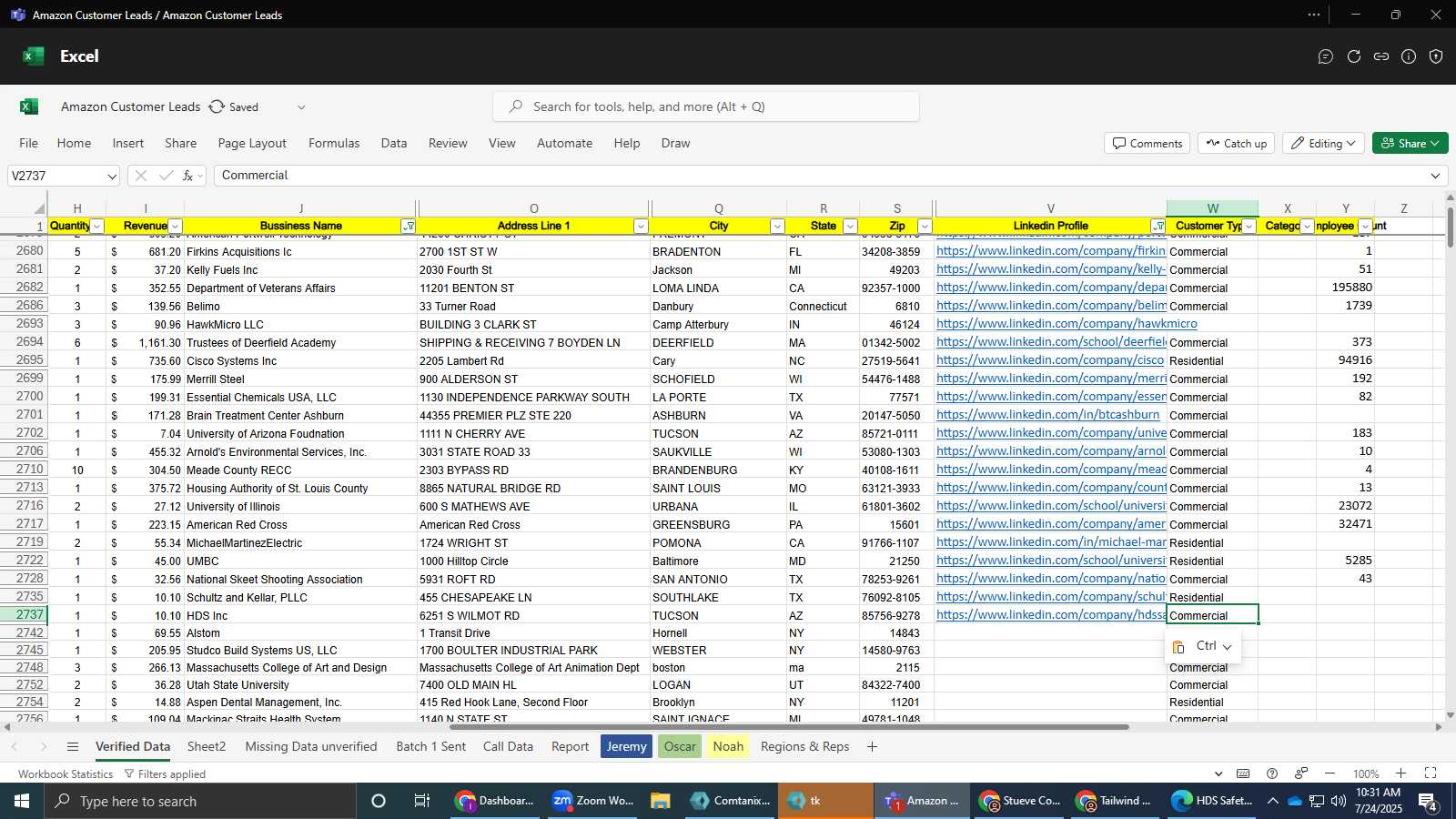
Task: Open the Editing mode dropdown
Action: (x=1324, y=143)
